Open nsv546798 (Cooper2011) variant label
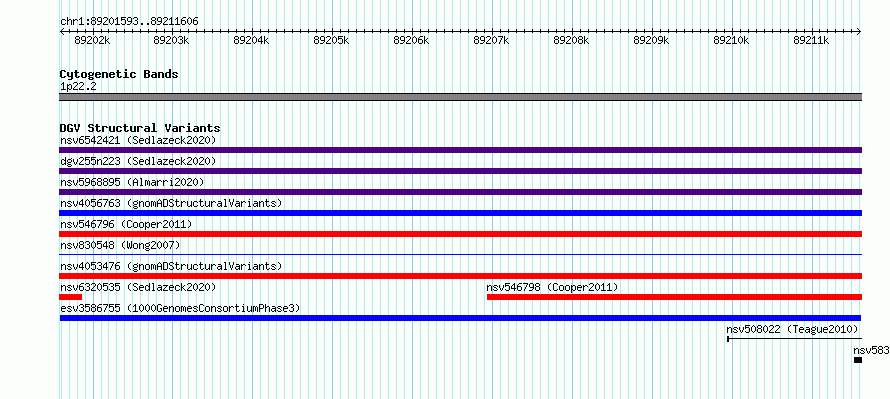Viewport: 890px width, 399px height. pos(552,287)
